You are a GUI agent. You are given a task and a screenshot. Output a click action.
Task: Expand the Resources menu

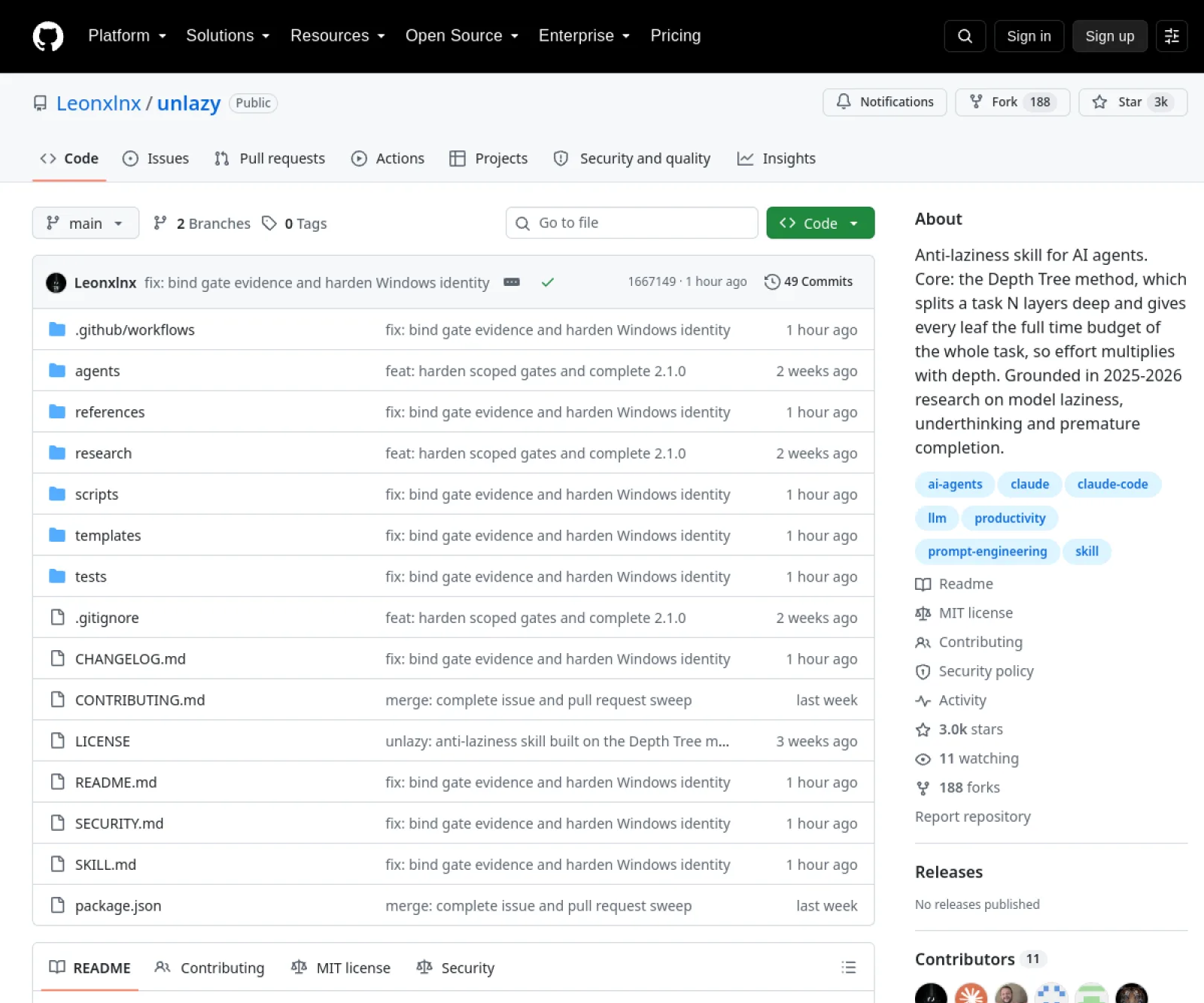coord(338,36)
